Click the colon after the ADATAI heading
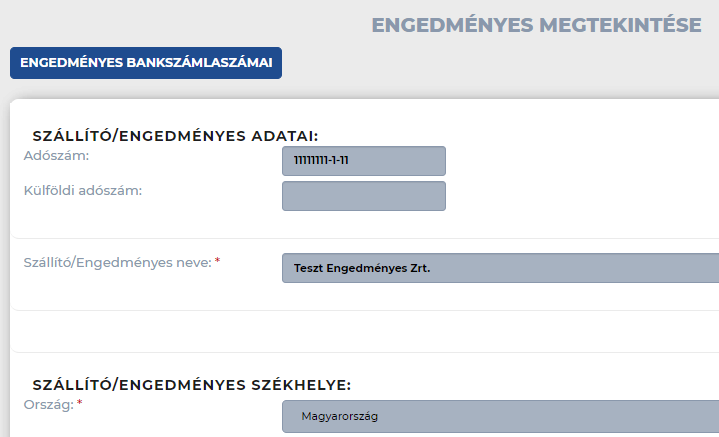Screen dimensions: 719x437 coord(316,137)
